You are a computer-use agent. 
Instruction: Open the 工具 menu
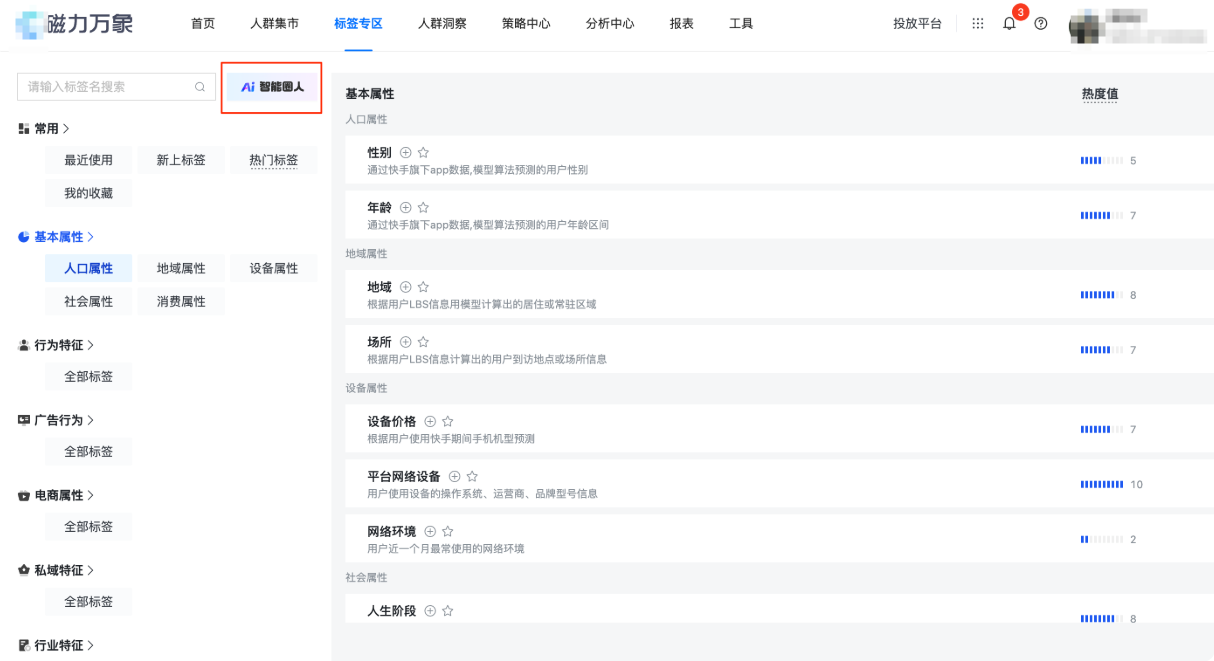[741, 23]
